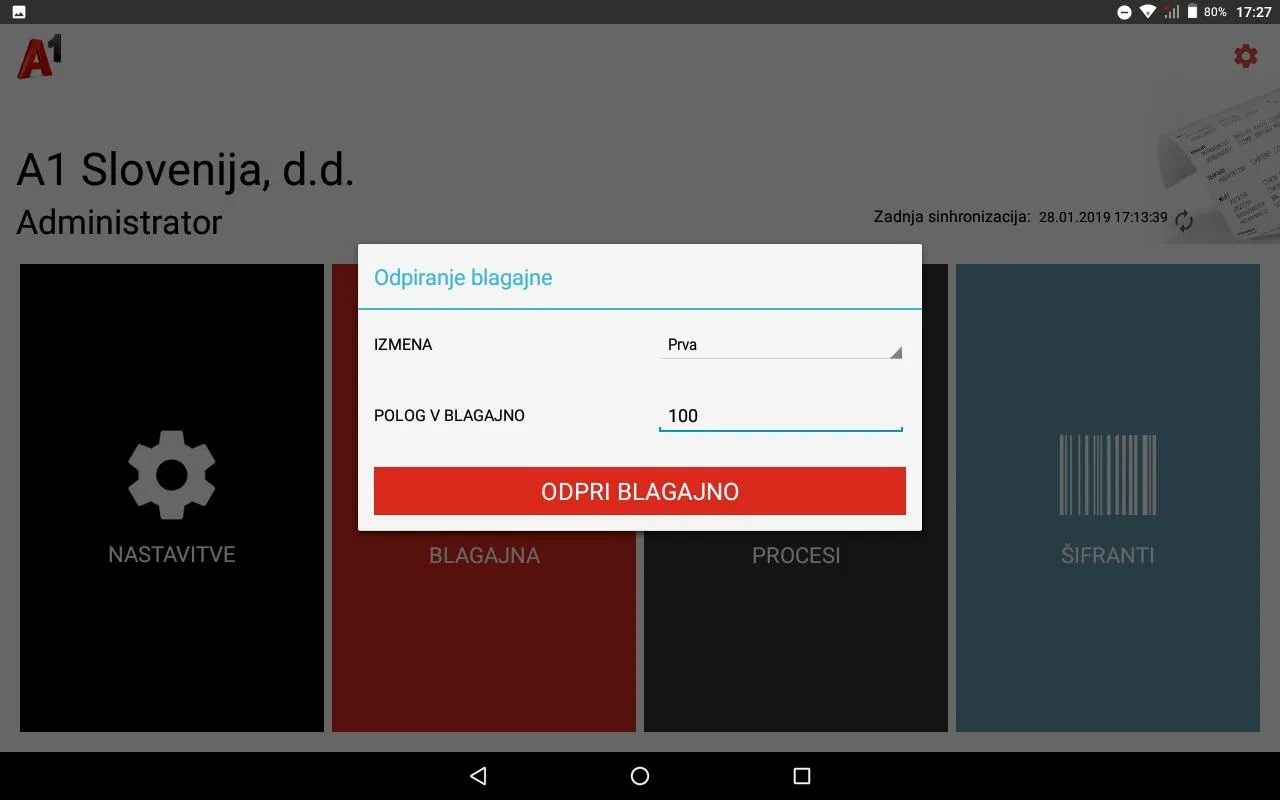The width and height of the screenshot is (1280, 800).
Task: Tap the battery status icon
Action: point(1192,12)
